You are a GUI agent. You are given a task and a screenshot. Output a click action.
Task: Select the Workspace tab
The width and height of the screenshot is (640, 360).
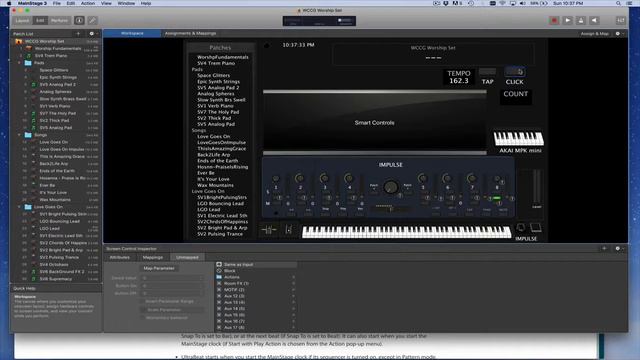tap(132, 33)
